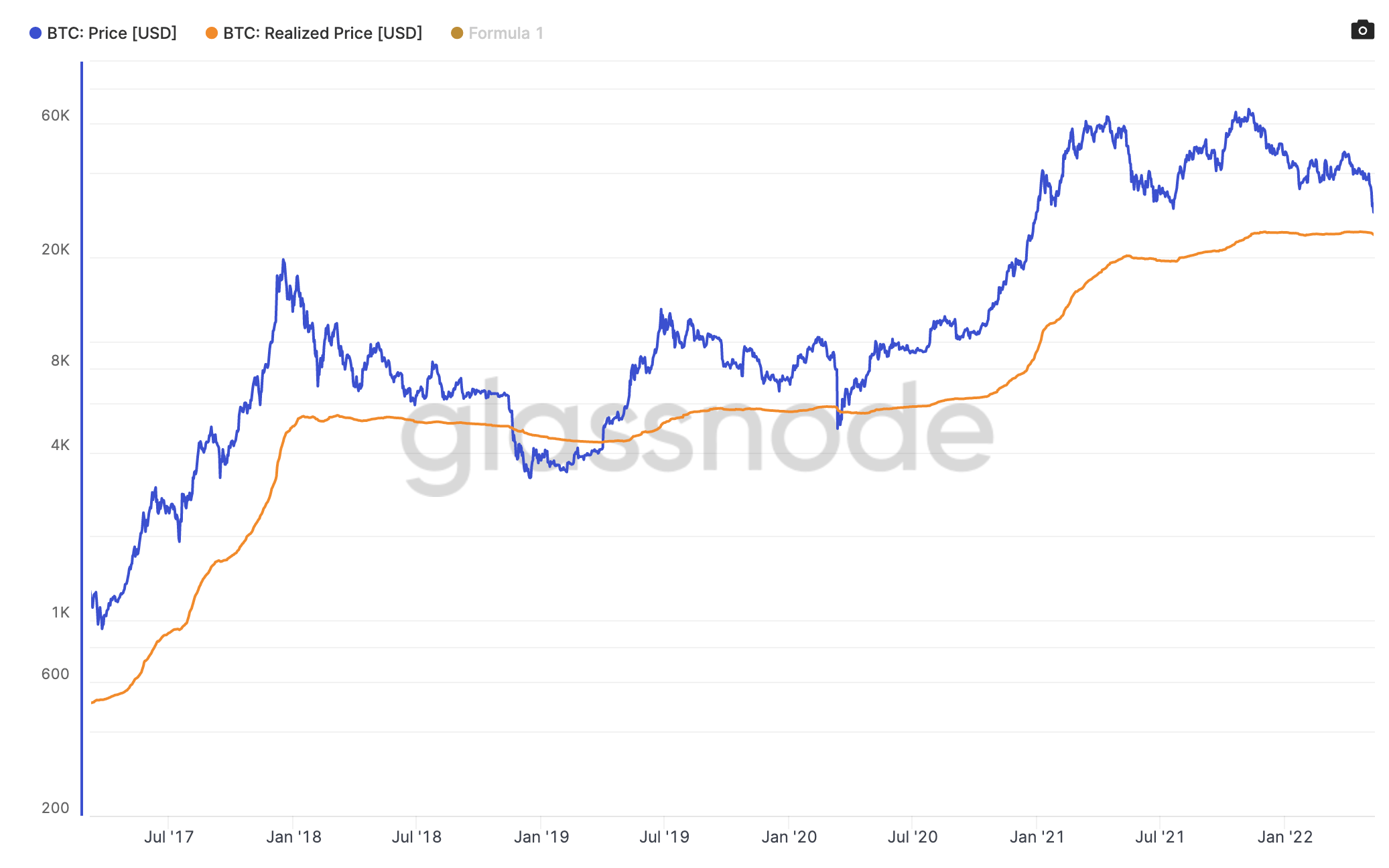The width and height of the screenshot is (1389, 868).
Task: Click the Jul '17 x-axis label
Action: click(x=169, y=837)
